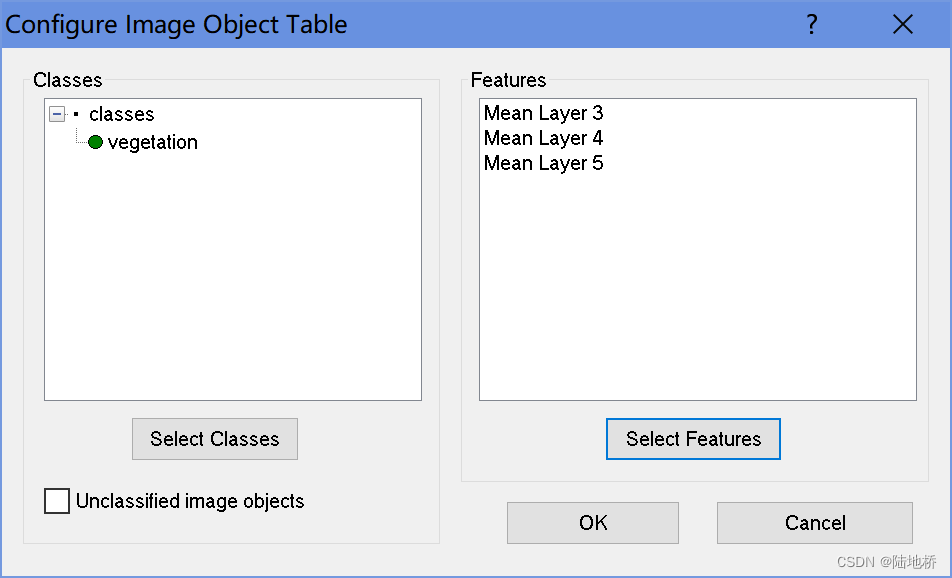Confirm with the OK button
This screenshot has height=578, width=952.
pos(593,523)
